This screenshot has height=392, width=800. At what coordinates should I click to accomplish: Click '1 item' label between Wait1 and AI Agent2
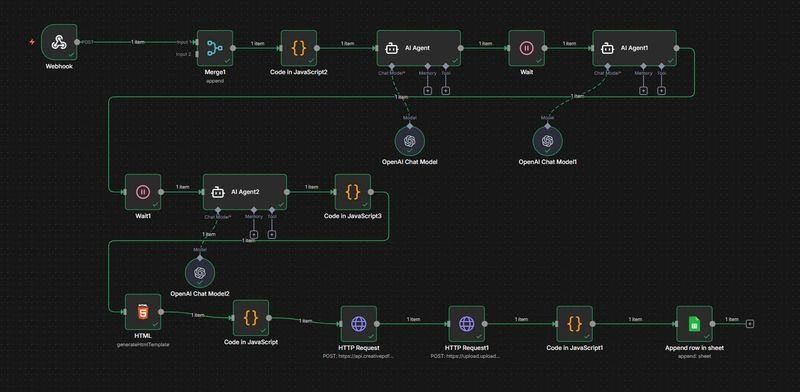[x=182, y=187]
